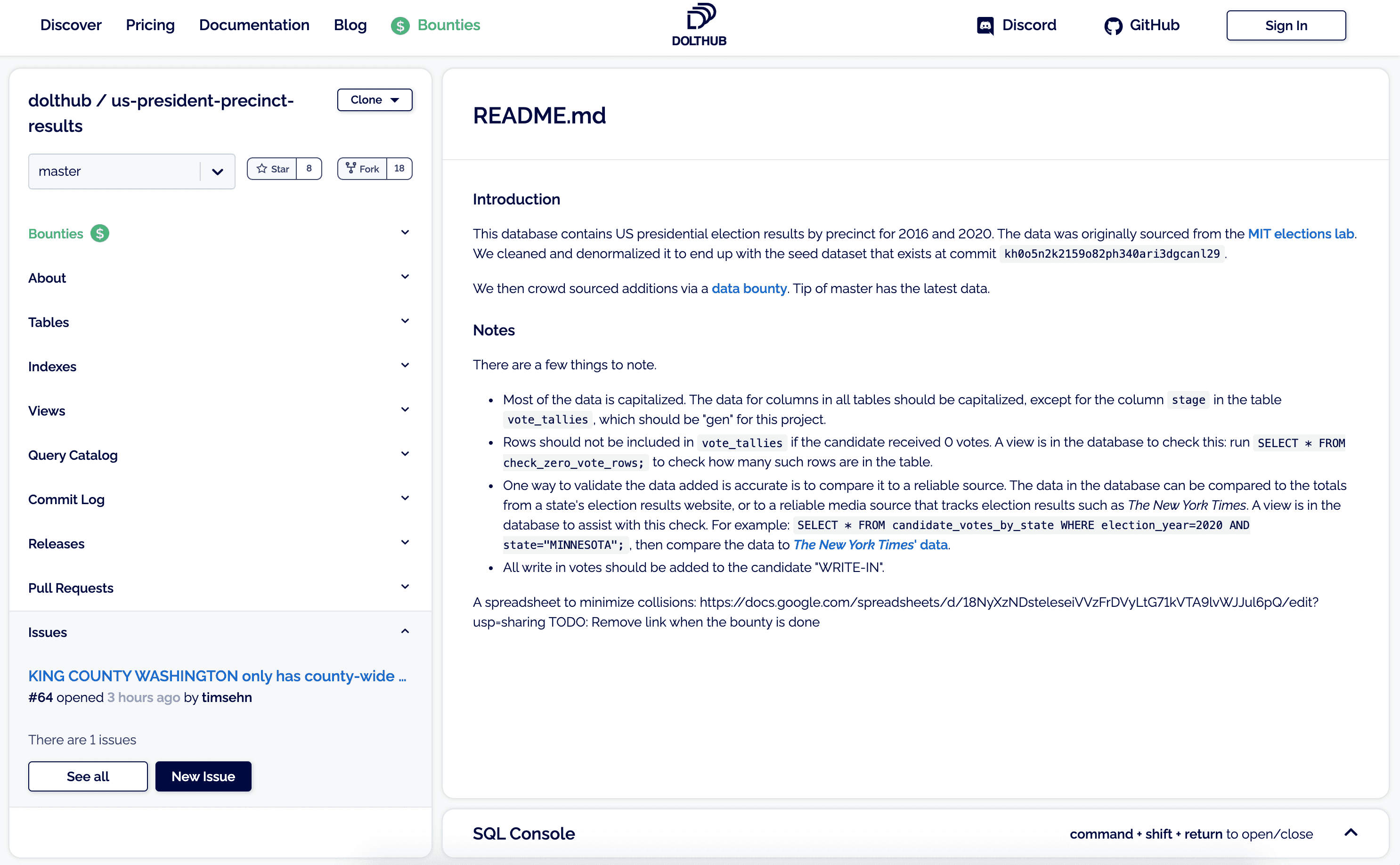Click 'There are 1 issues' text
The image size is (1400, 865).
click(x=82, y=740)
